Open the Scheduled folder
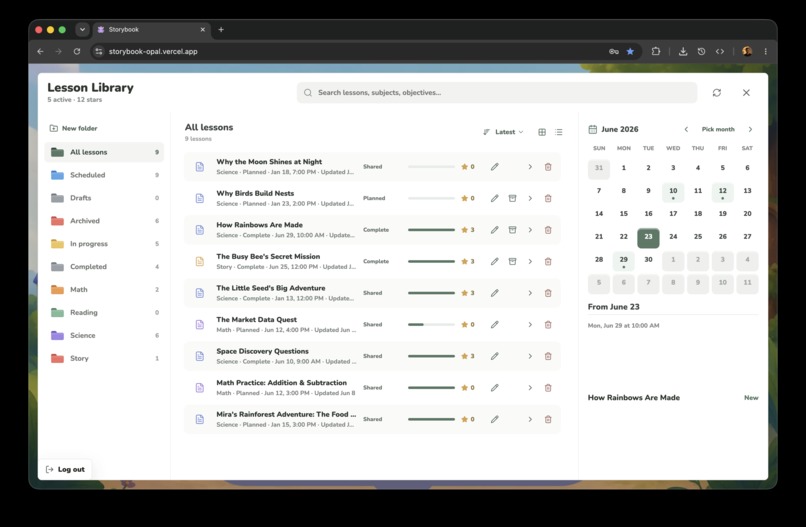806x527 pixels. pyautogui.click(x=104, y=175)
